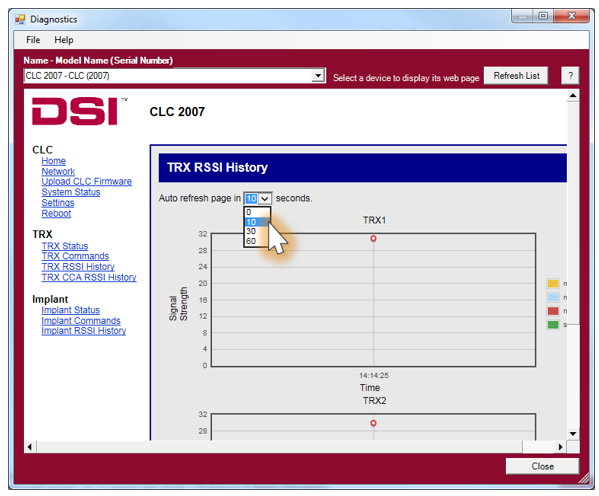Click the Refresh List button
599x496 pixels.
[516, 76]
